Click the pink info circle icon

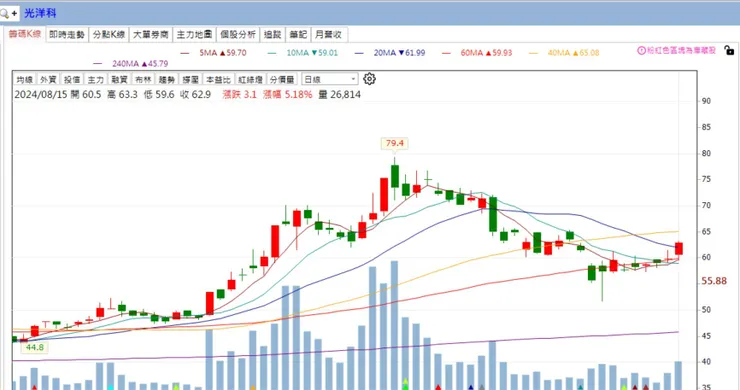coord(641,50)
